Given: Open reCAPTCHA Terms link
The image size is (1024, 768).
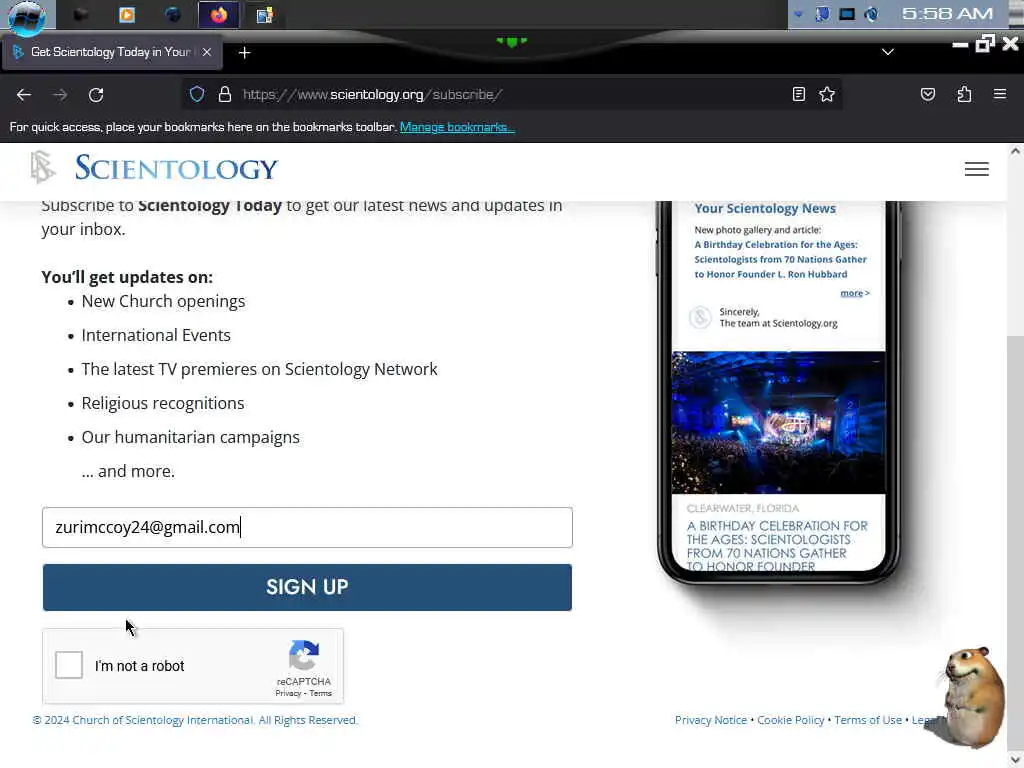Looking at the screenshot, I should point(321,694).
